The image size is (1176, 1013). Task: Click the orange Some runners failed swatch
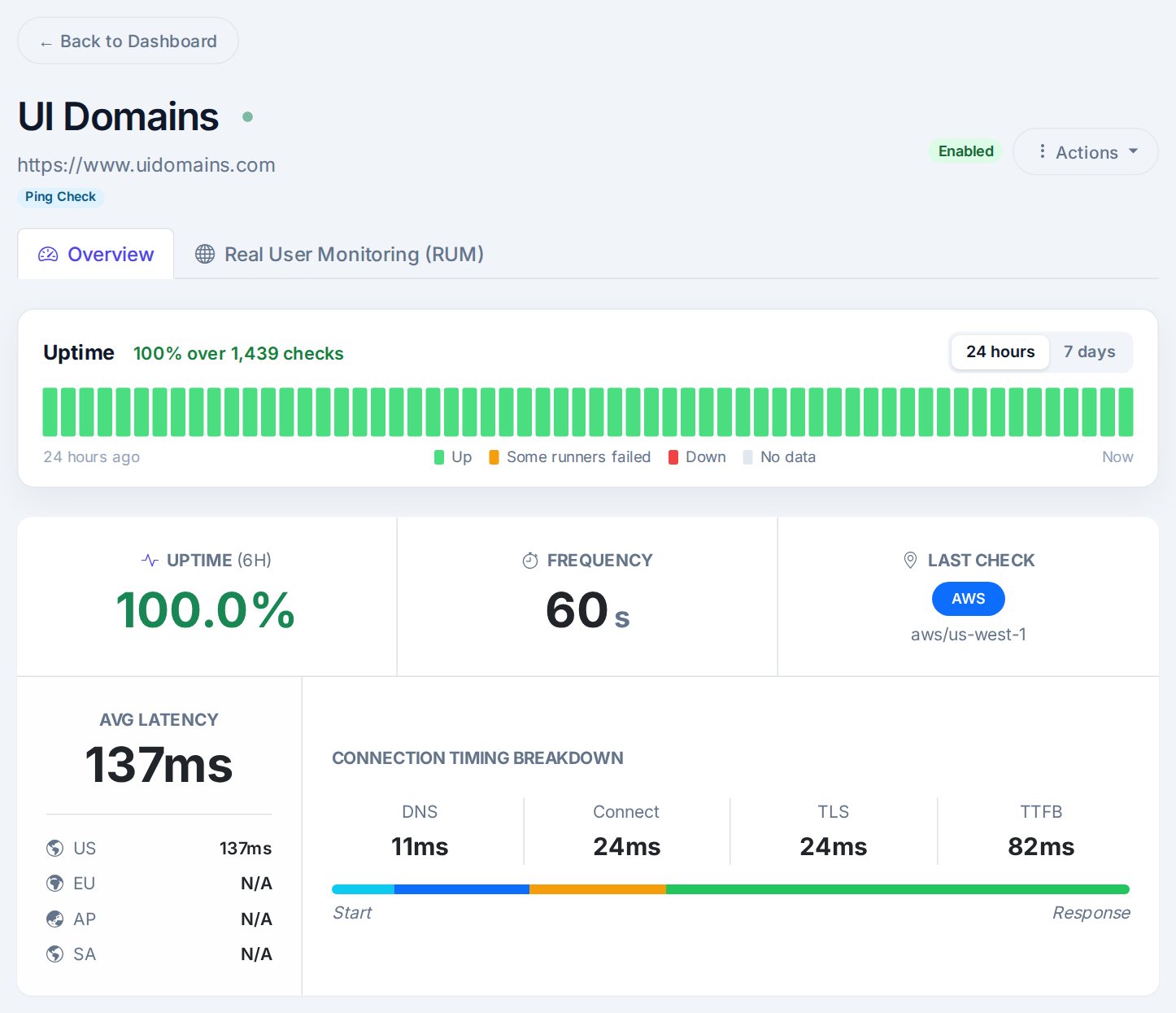494,457
